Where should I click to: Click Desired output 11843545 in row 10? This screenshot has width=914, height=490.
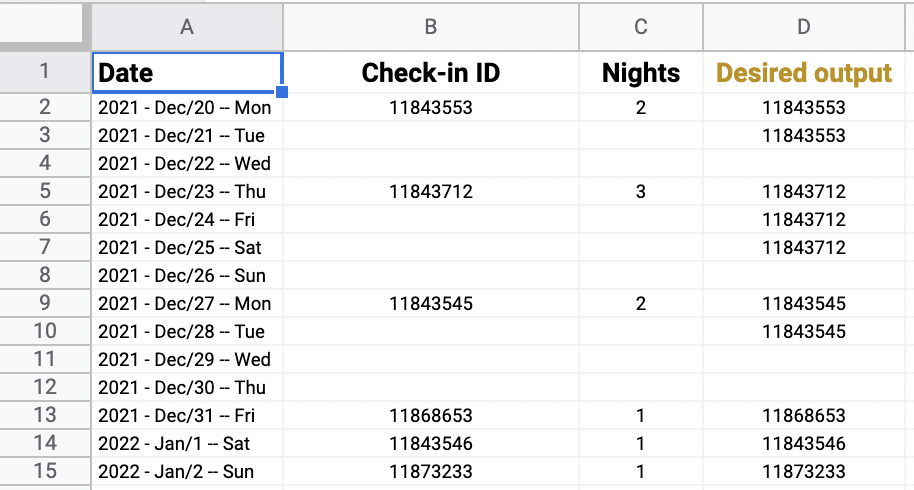[x=804, y=331]
